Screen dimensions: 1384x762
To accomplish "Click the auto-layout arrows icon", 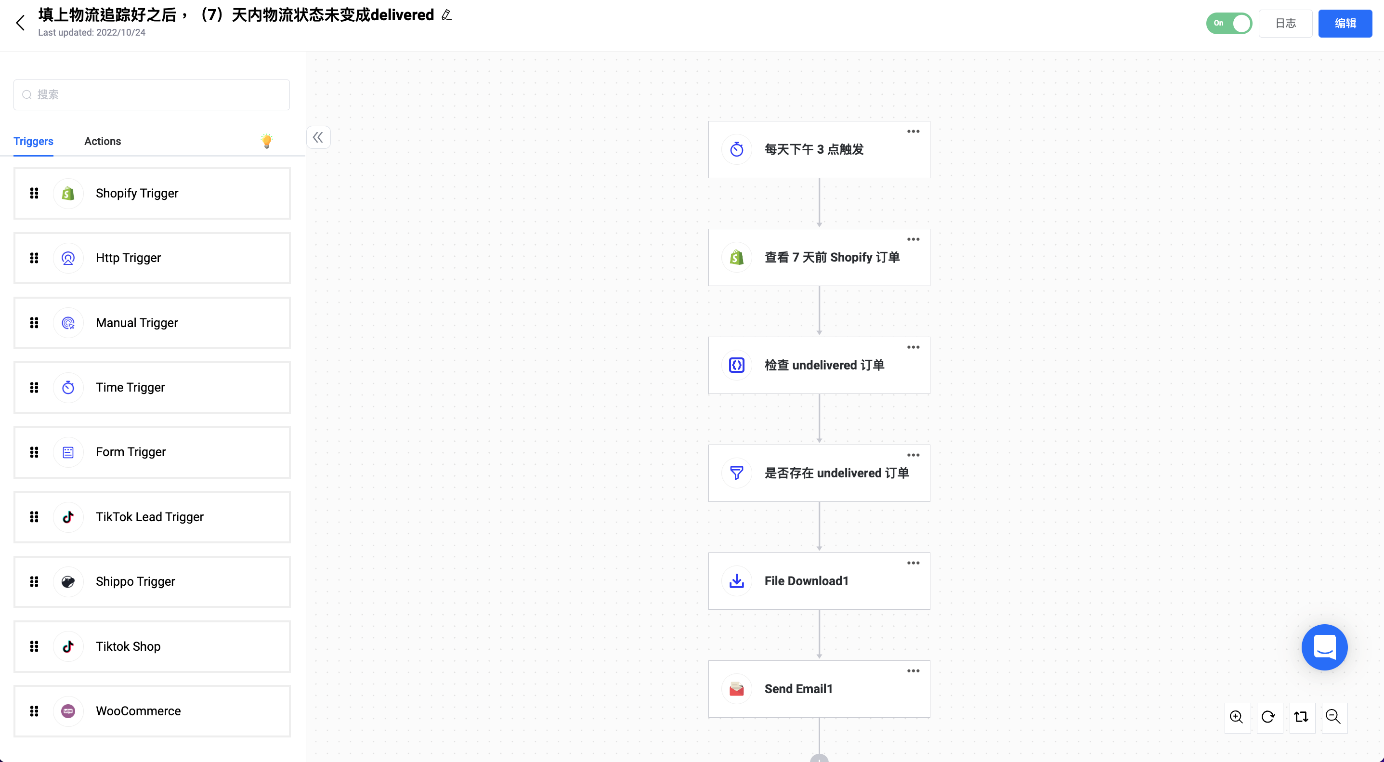I will pyautogui.click(x=1300, y=717).
